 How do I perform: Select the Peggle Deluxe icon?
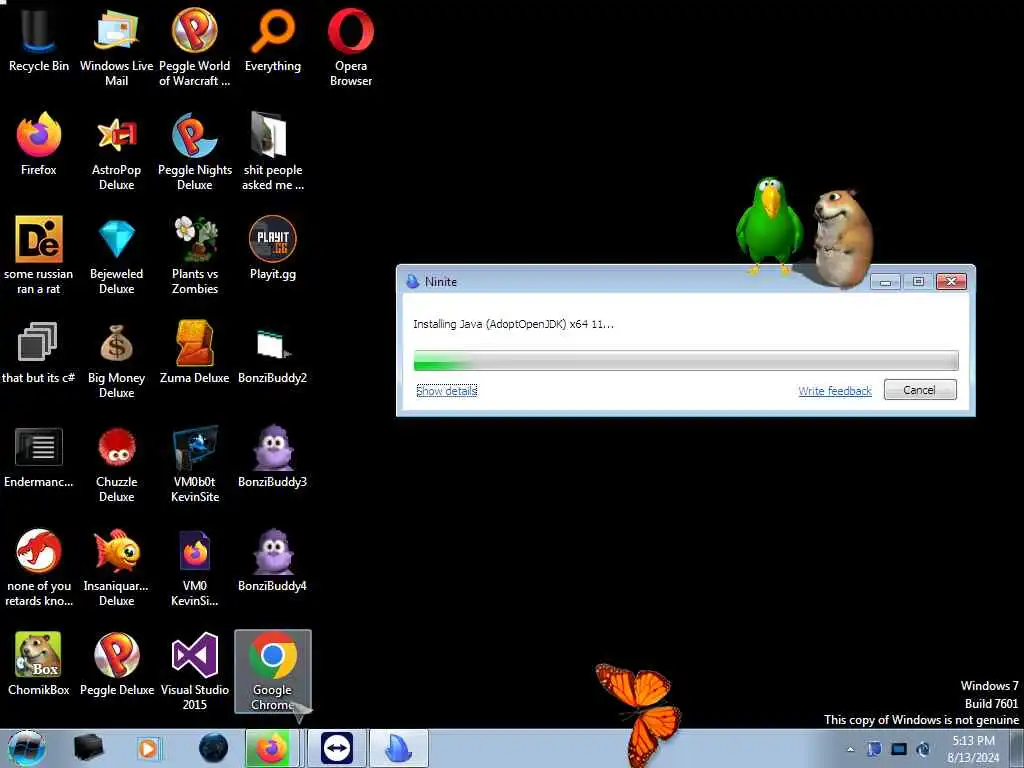pos(117,664)
